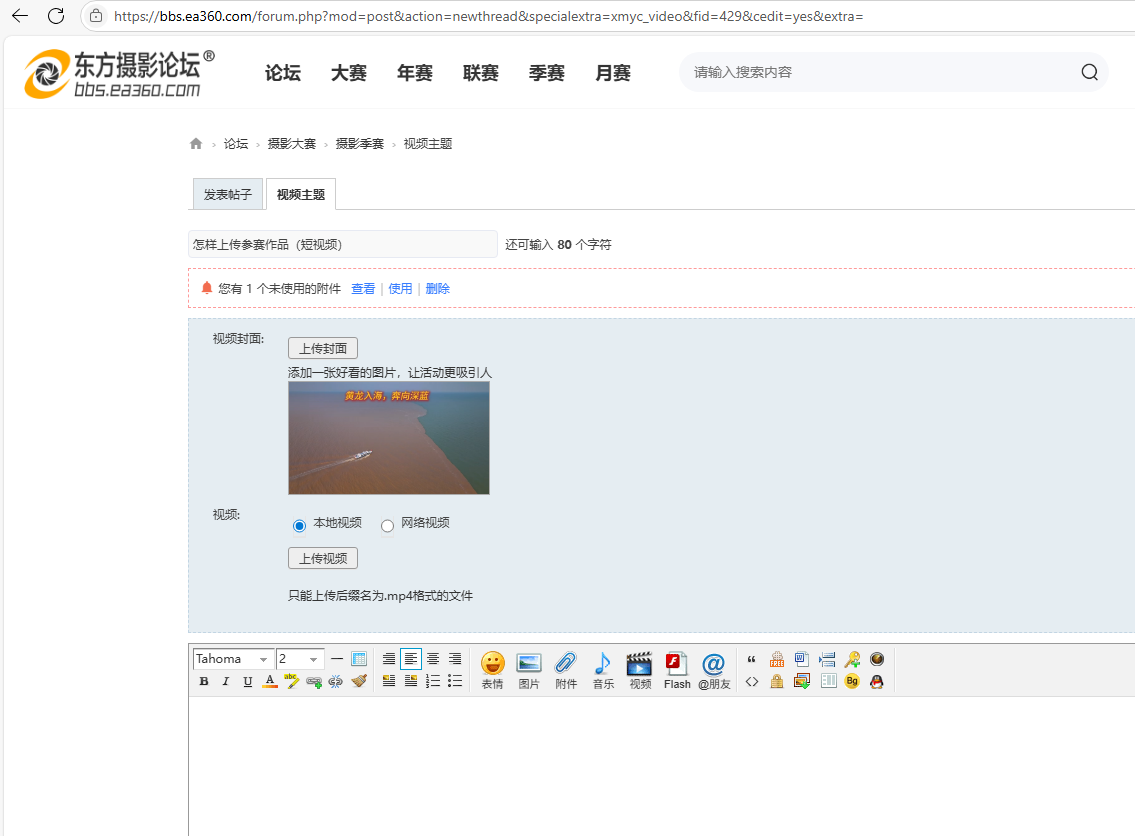Download remote images icon
Viewport: 1135px width, 836px height.
(x=801, y=681)
